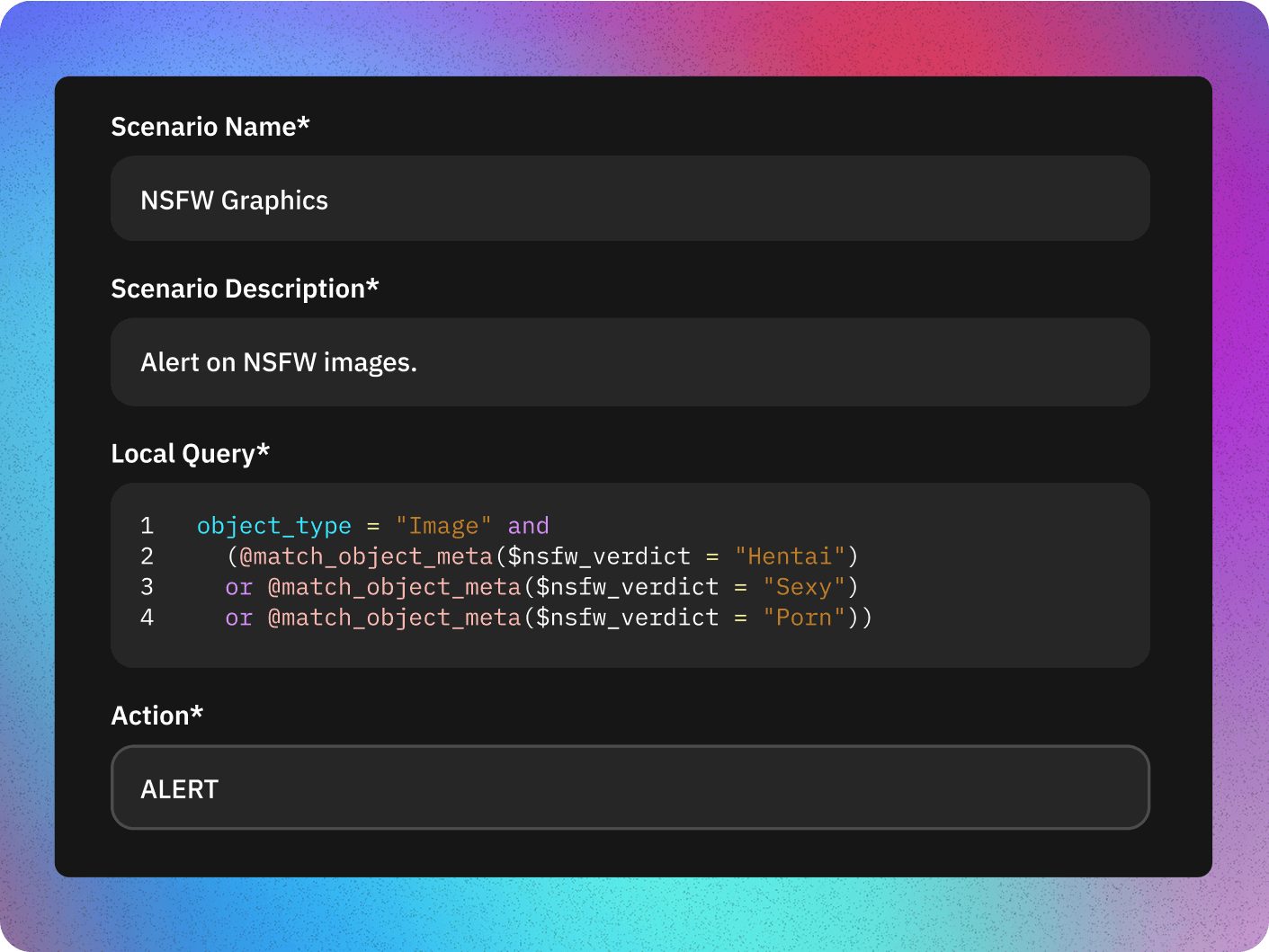Click the Action label
1269x952 pixels.
157,715
